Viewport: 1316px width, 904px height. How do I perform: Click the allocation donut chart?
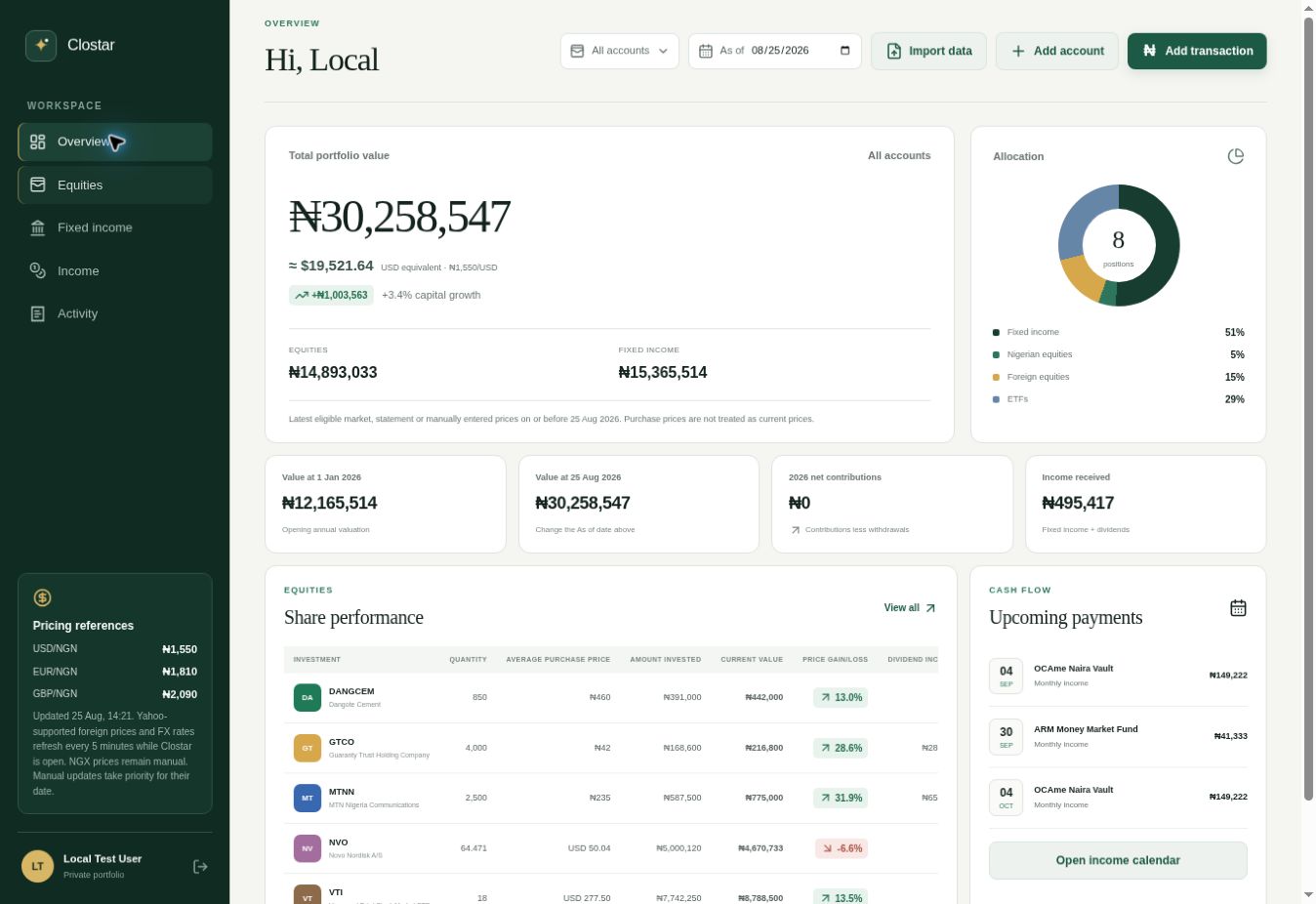click(x=1119, y=245)
